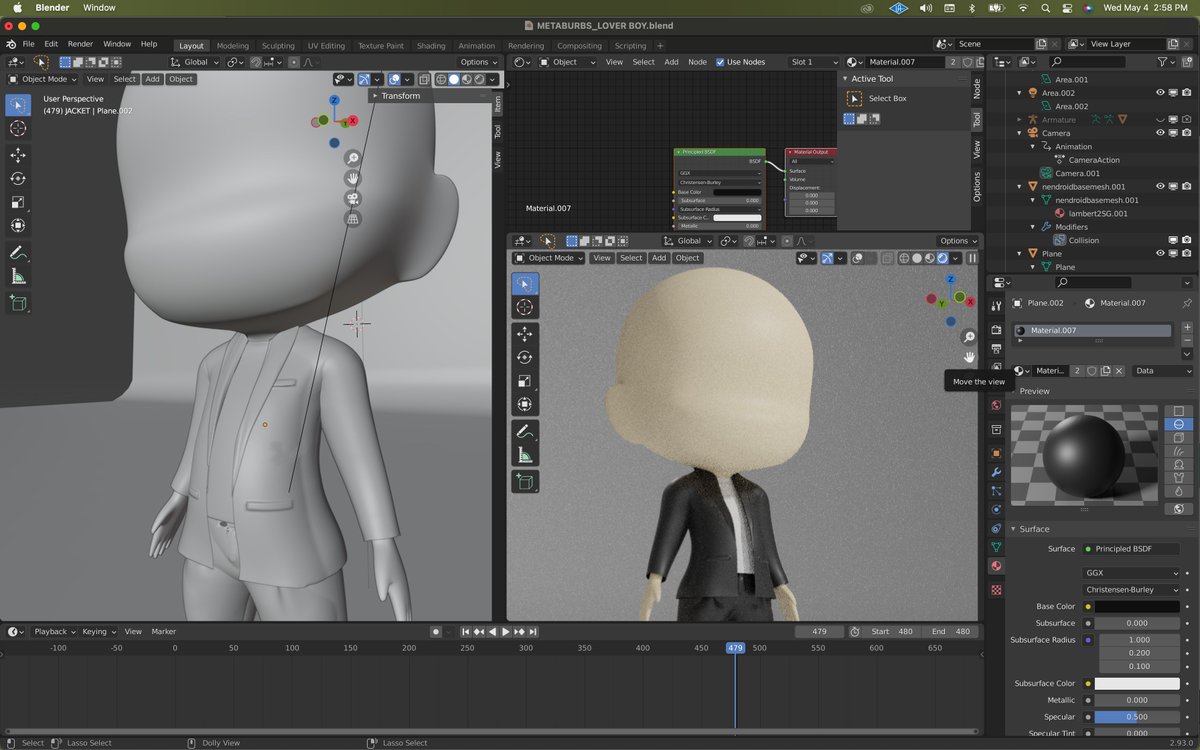Click the hand pan icon in rendered viewport
This screenshot has height=750, width=1200.
968,357
